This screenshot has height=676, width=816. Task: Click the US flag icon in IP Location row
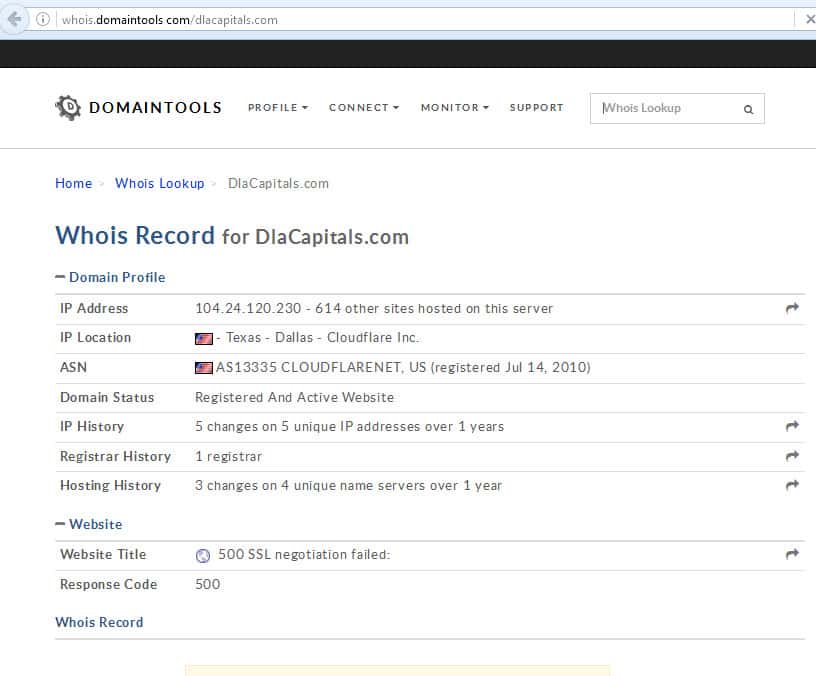point(203,339)
